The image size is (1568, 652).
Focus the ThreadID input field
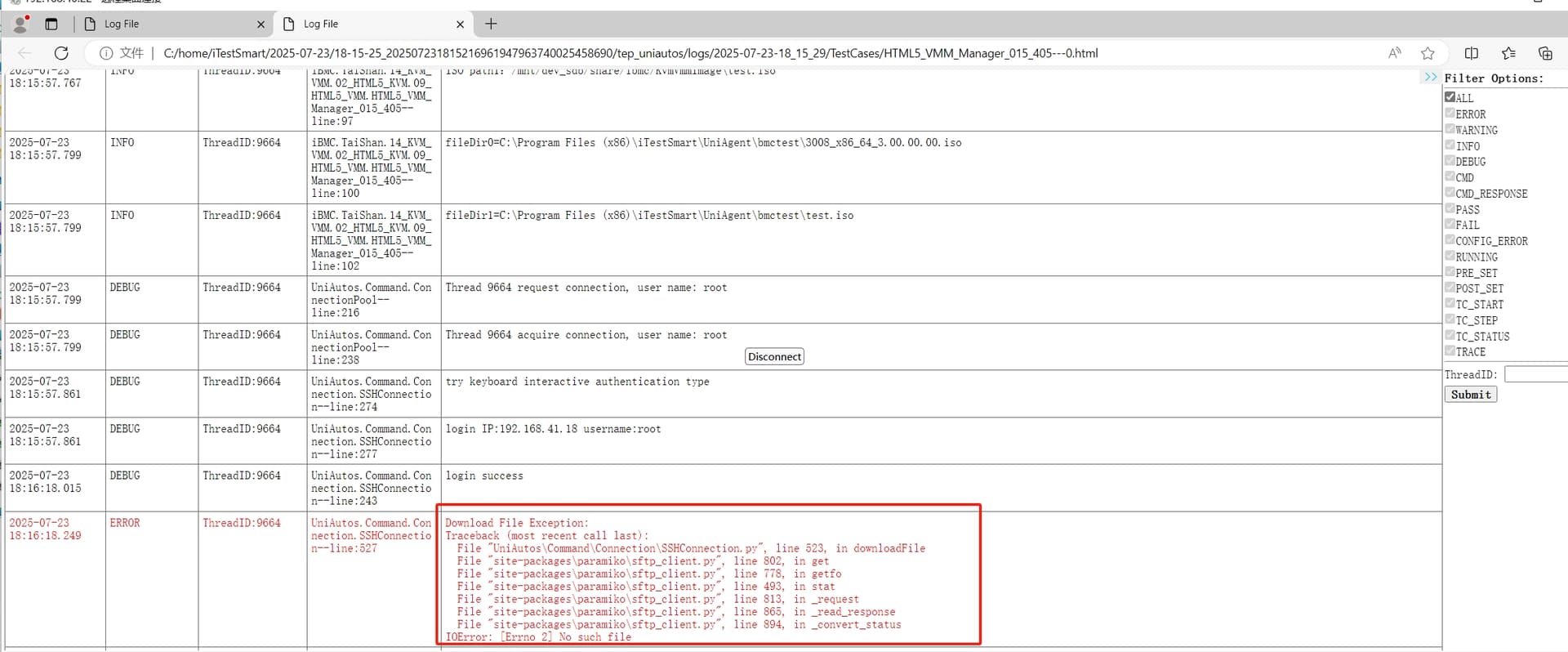(1535, 374)
